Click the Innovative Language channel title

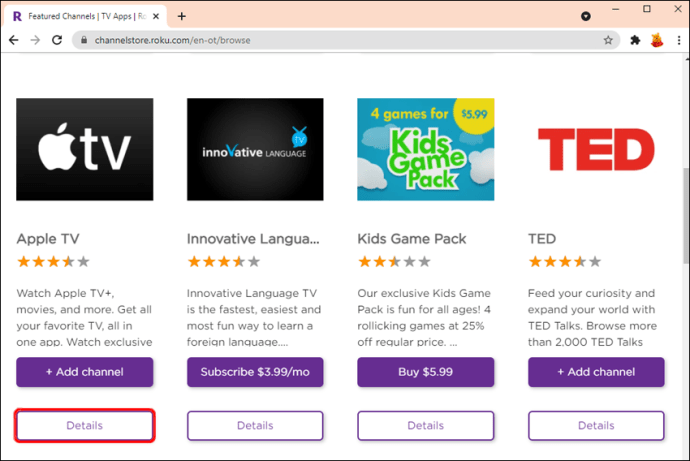(254, 239)
